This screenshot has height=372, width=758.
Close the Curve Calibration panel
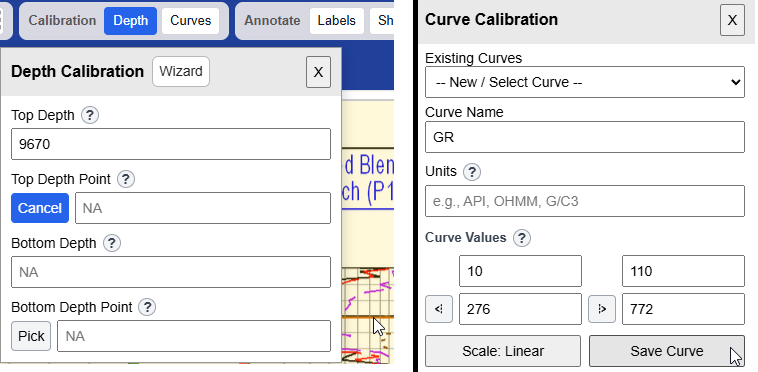[732, 20]
